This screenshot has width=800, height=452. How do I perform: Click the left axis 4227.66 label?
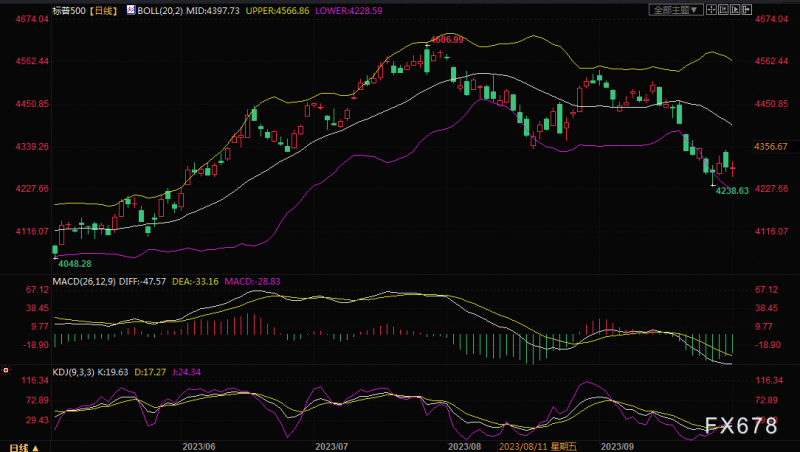pos(32,189)
